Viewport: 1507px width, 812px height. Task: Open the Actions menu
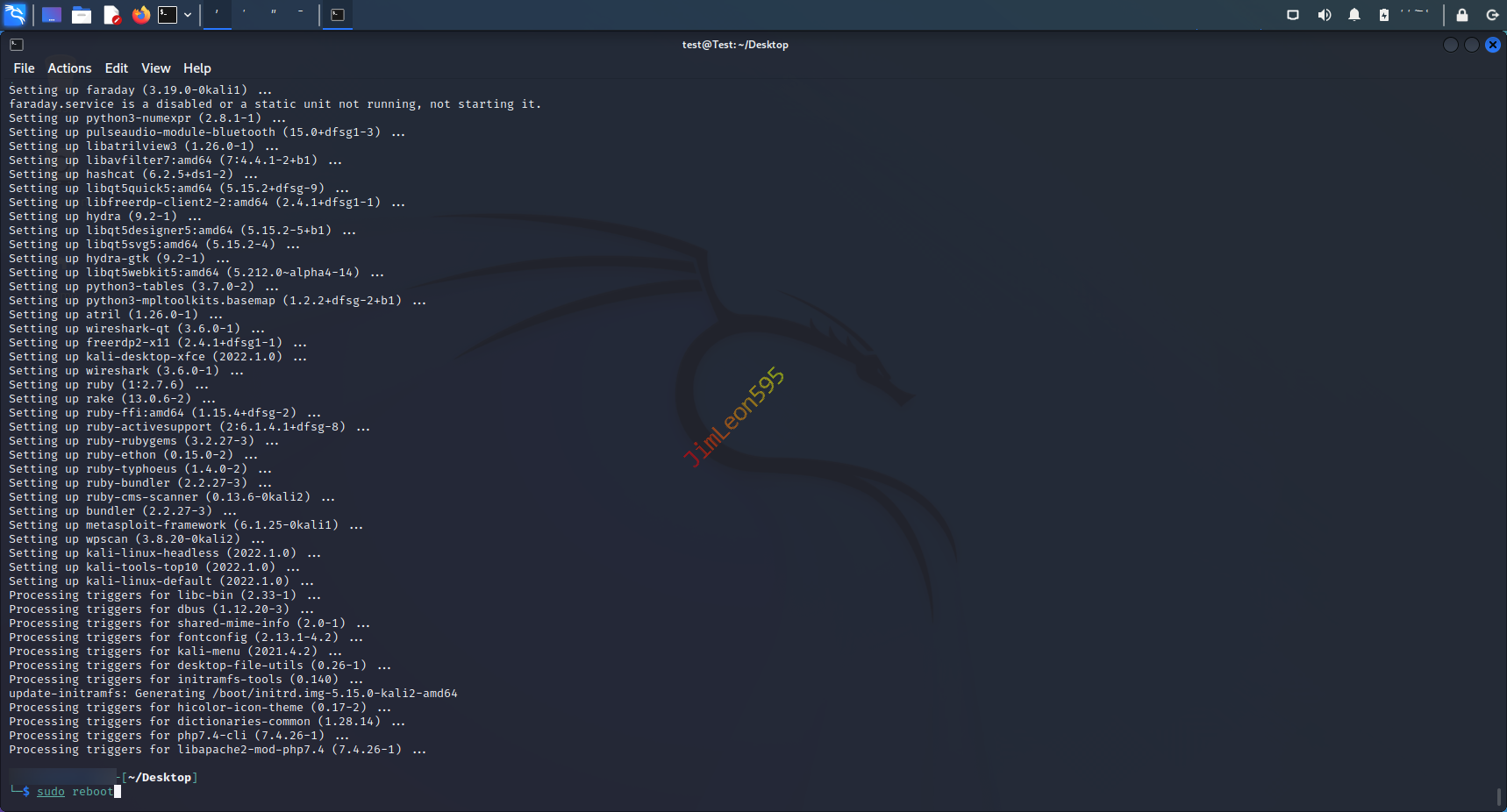click(69, 68)
